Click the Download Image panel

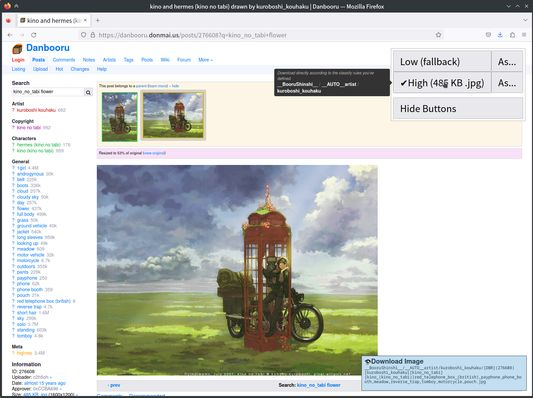[x=444, y=373]
